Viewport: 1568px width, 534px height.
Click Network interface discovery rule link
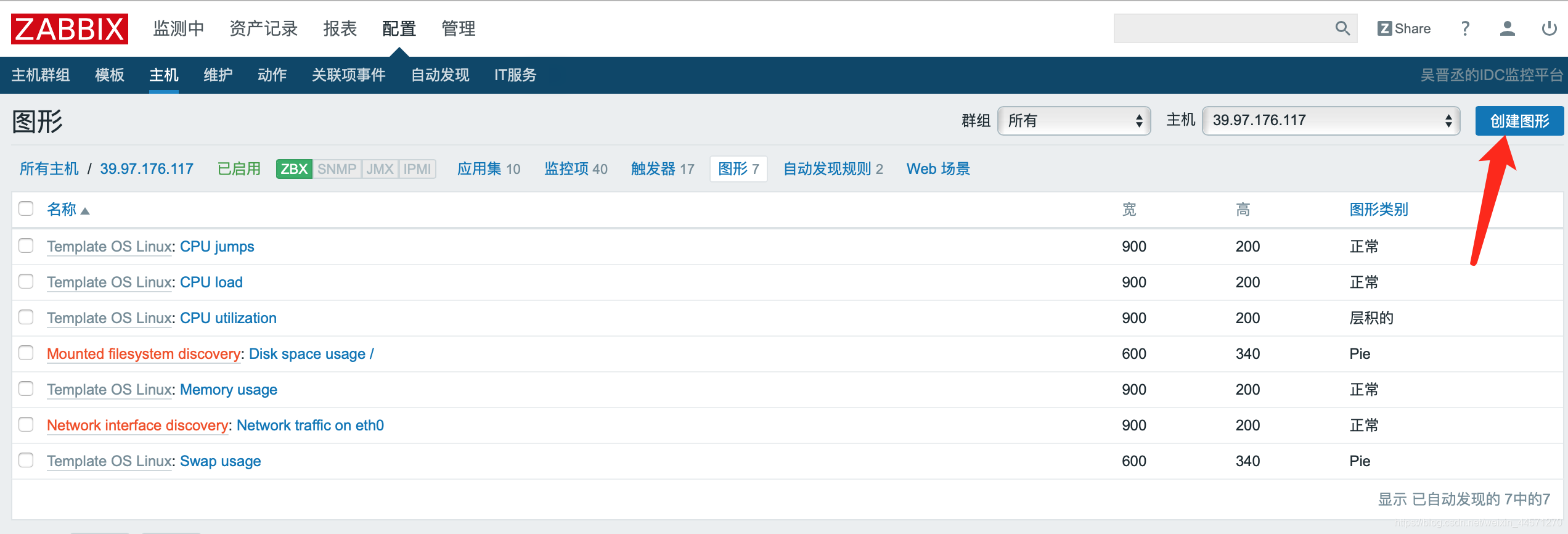137,425
